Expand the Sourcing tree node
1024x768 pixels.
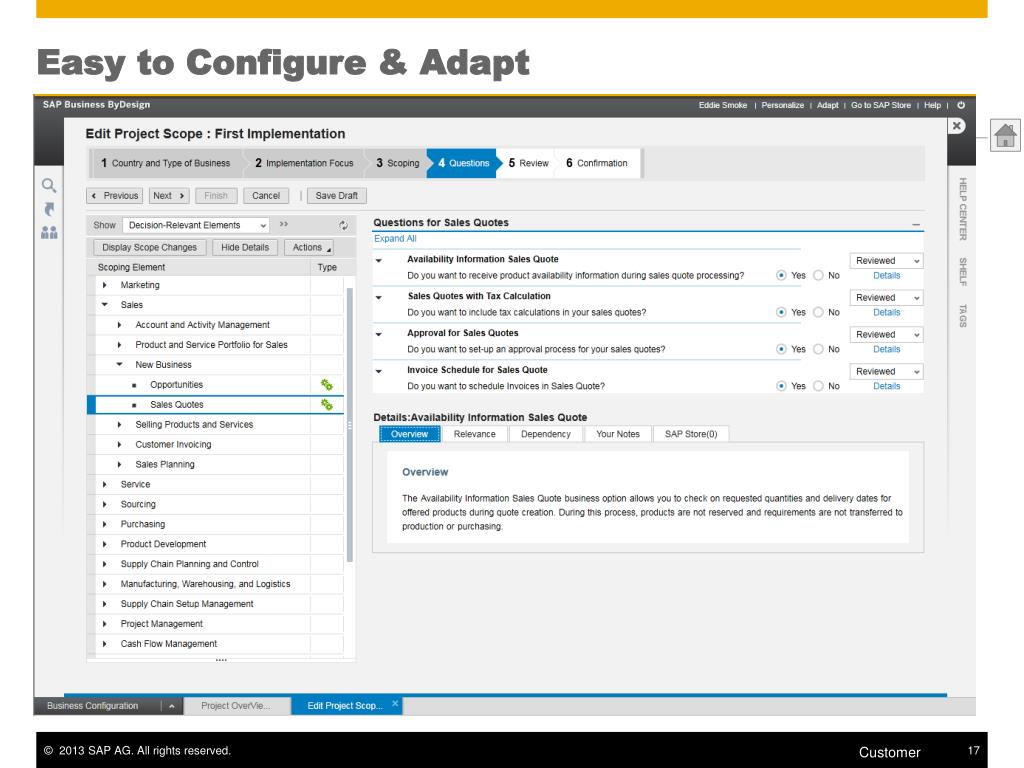104,504
